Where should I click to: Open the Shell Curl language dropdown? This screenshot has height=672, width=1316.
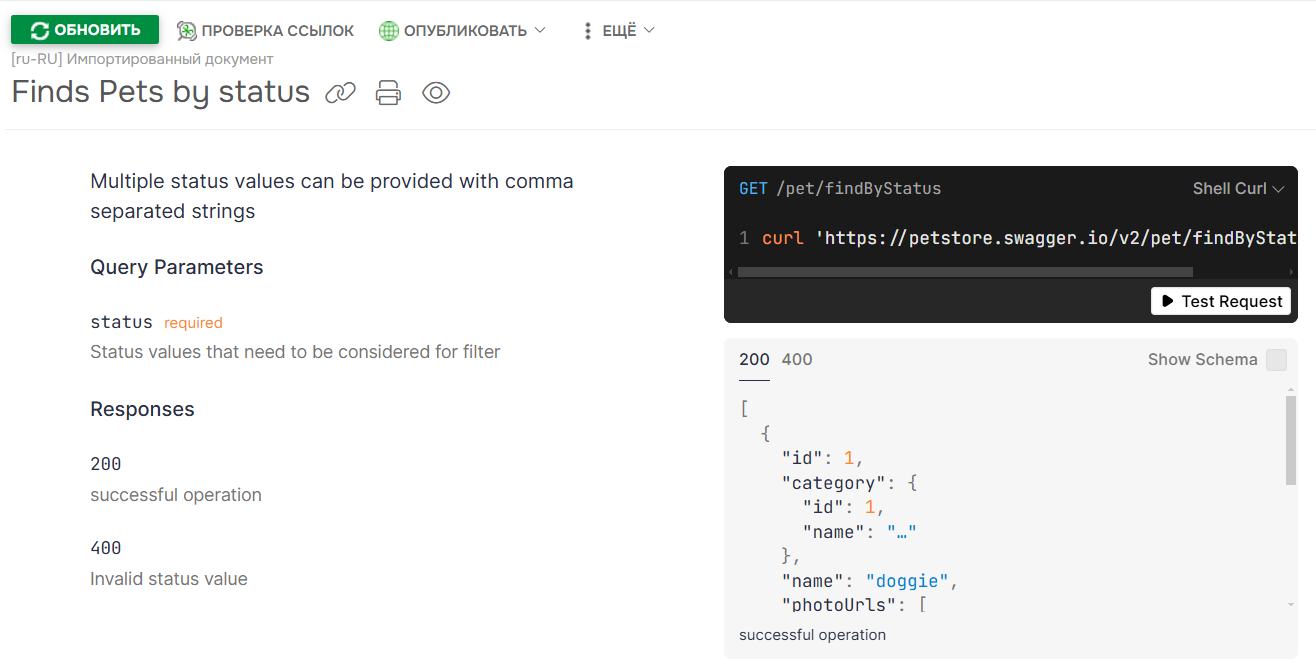[1238, 188]
